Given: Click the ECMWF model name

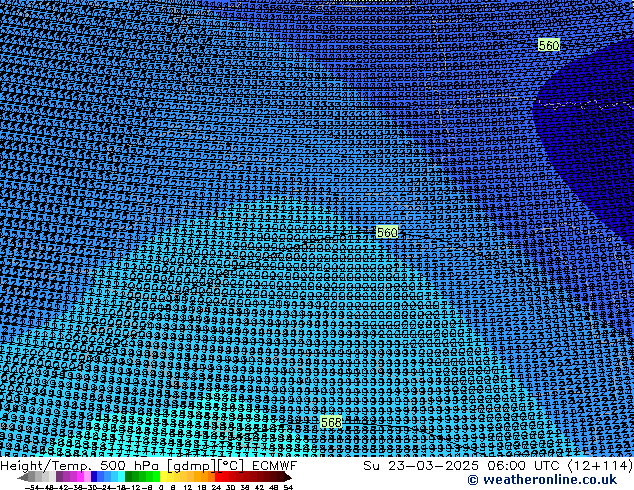Looking at the screenshot, I should 275,465.
